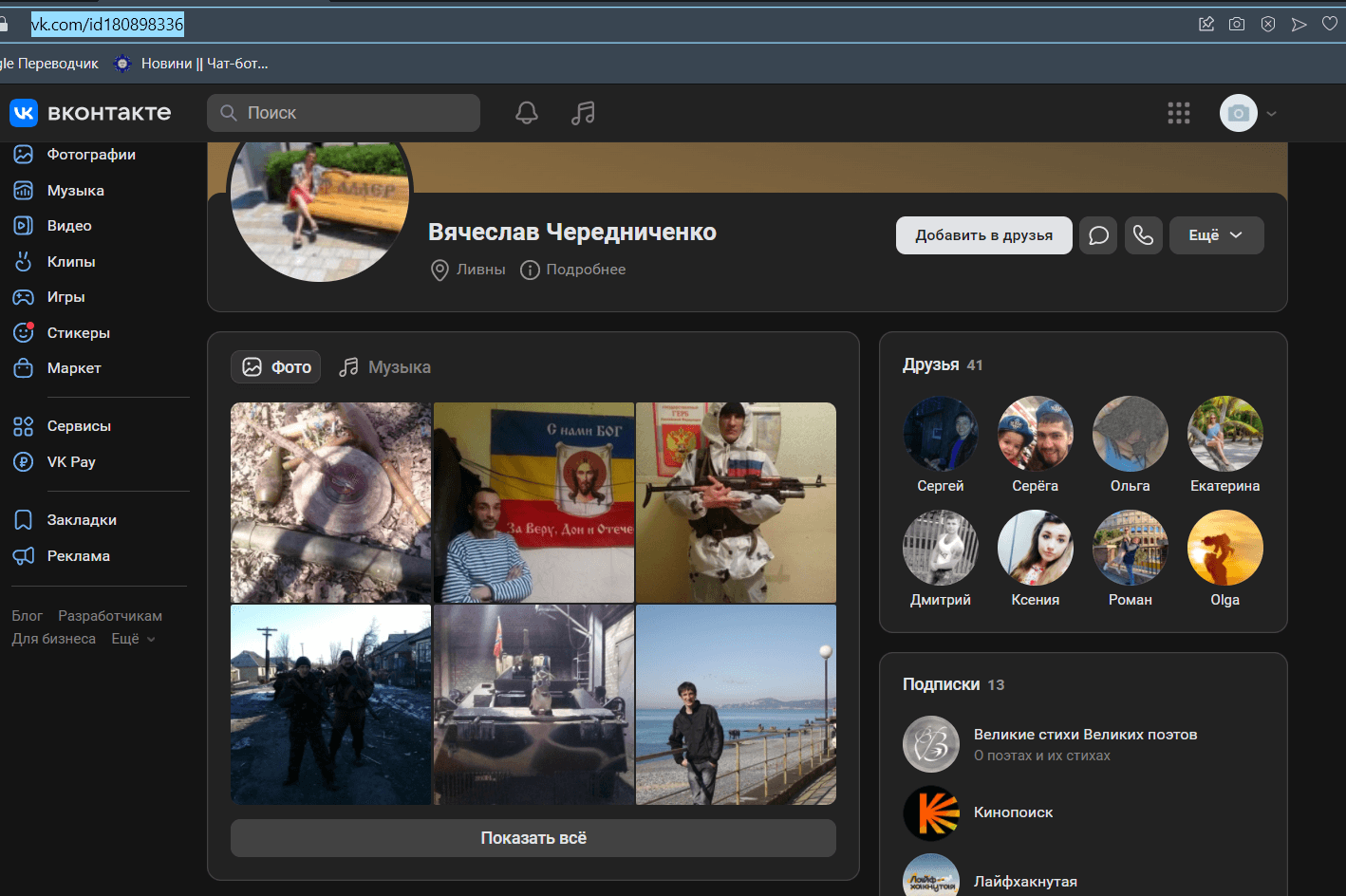Open the music note icon in header
This screenshot has width=1346, height=896.
(583, 113)
